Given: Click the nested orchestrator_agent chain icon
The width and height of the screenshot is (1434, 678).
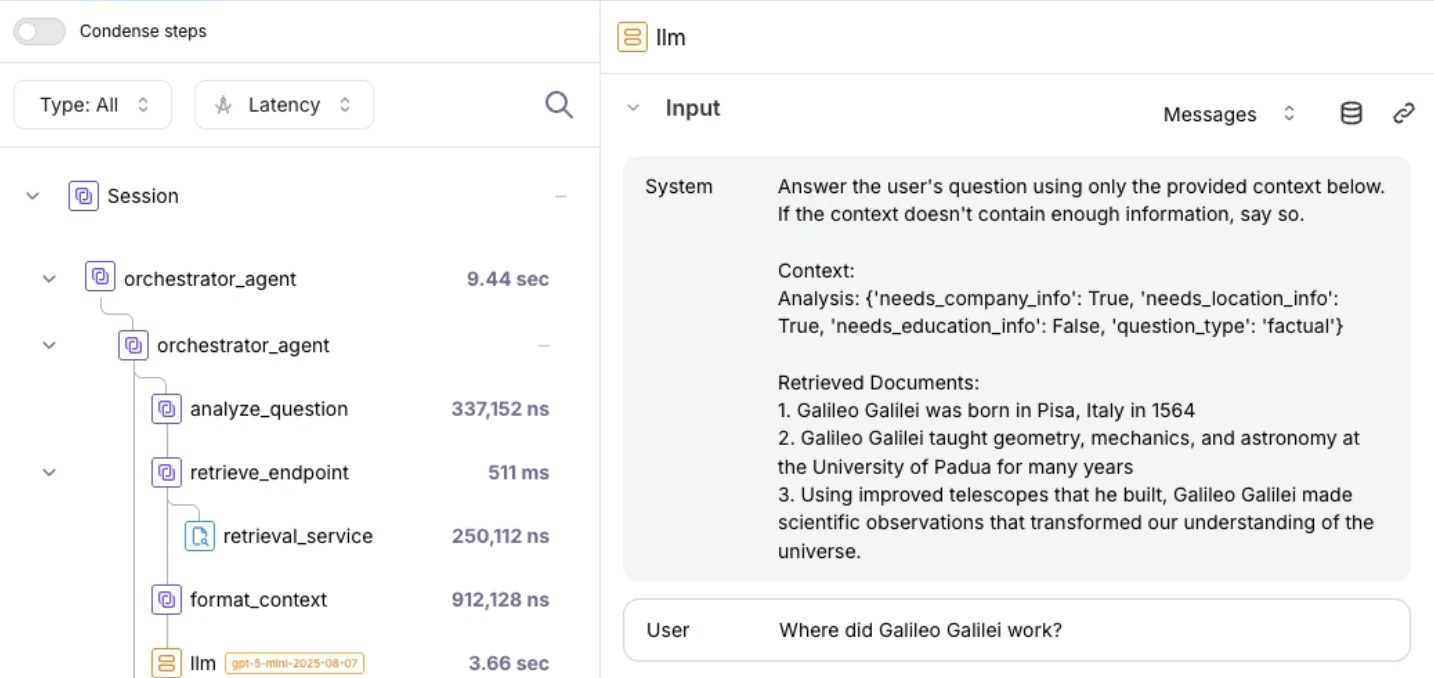Looking at the screenshot, I should (133, 345).
